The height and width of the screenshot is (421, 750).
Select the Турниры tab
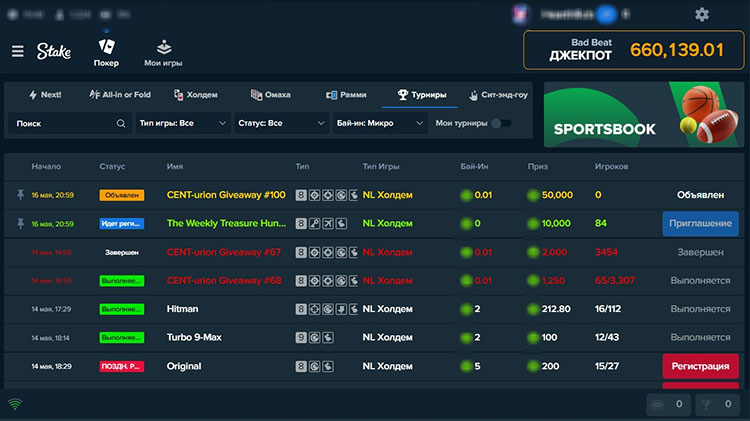pyautogui.click(x=421, y=95)
